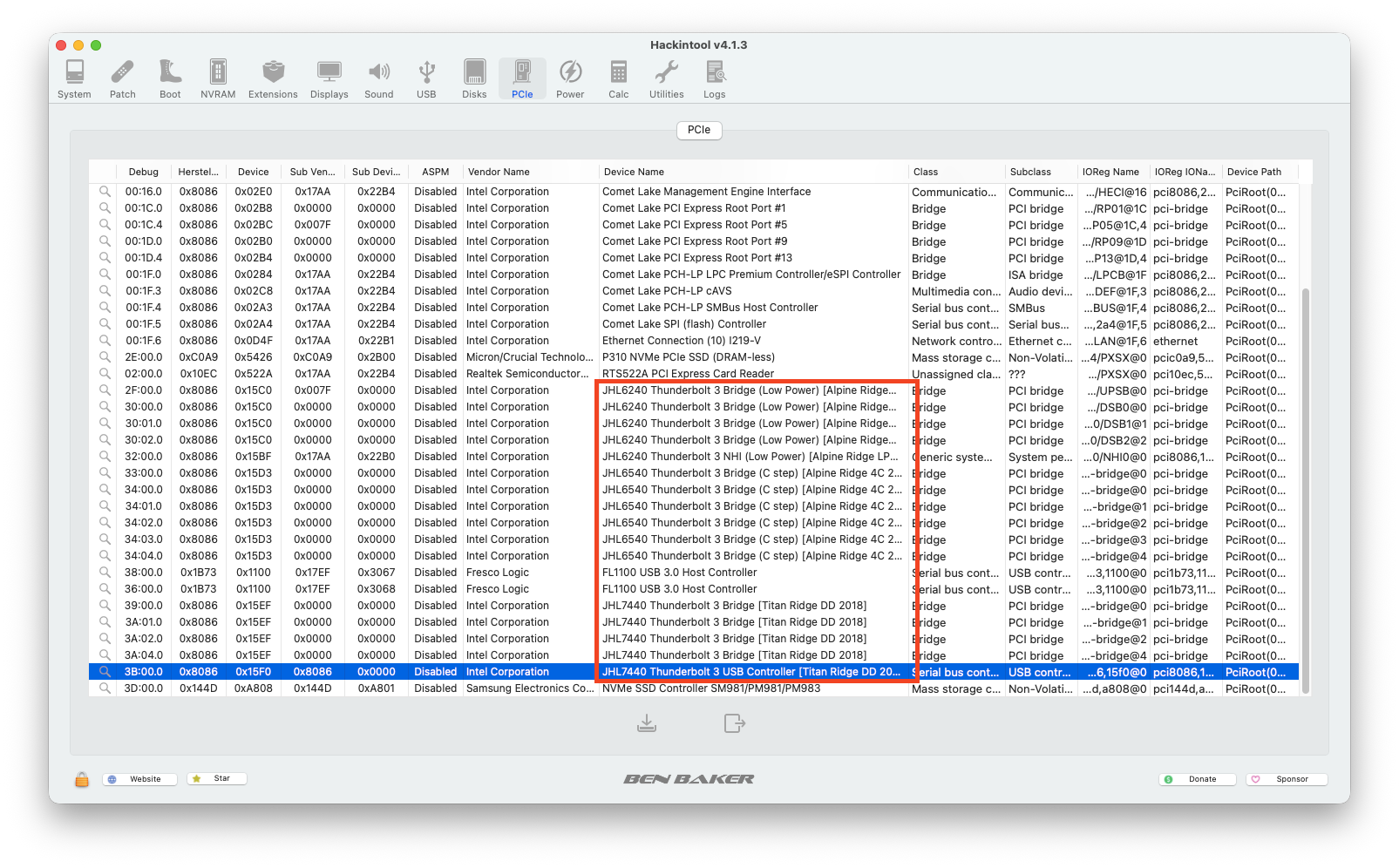Click magnifier icon for row 2E:00.0
The image size is (1399, 868).
click(x=105, y=357)
